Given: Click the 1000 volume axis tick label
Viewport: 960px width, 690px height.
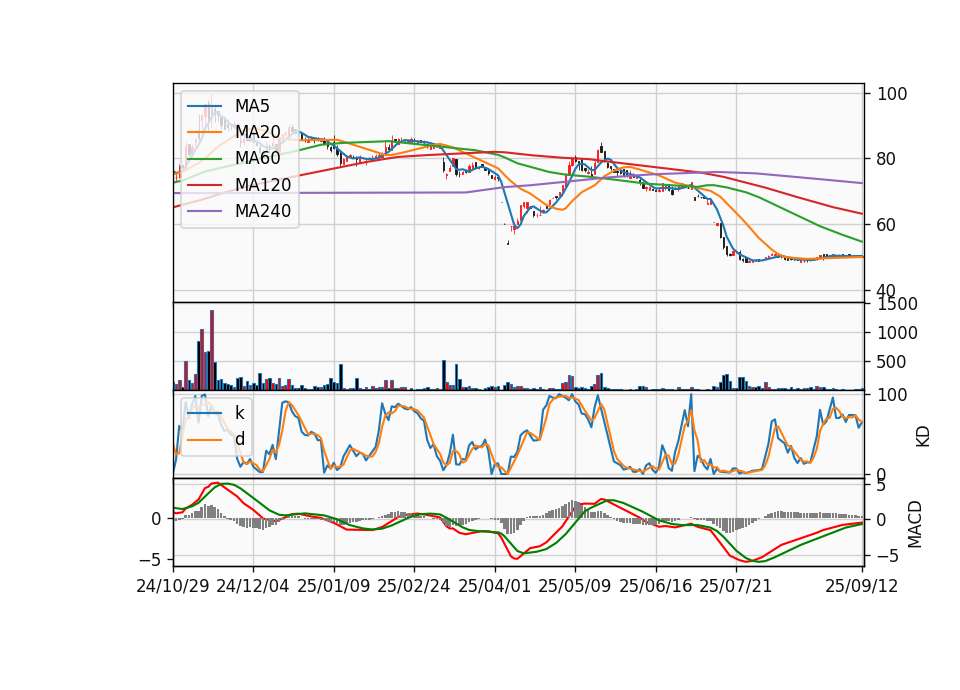Looking at the screenshot, I should pyautogui.click(x=898, y=333).
